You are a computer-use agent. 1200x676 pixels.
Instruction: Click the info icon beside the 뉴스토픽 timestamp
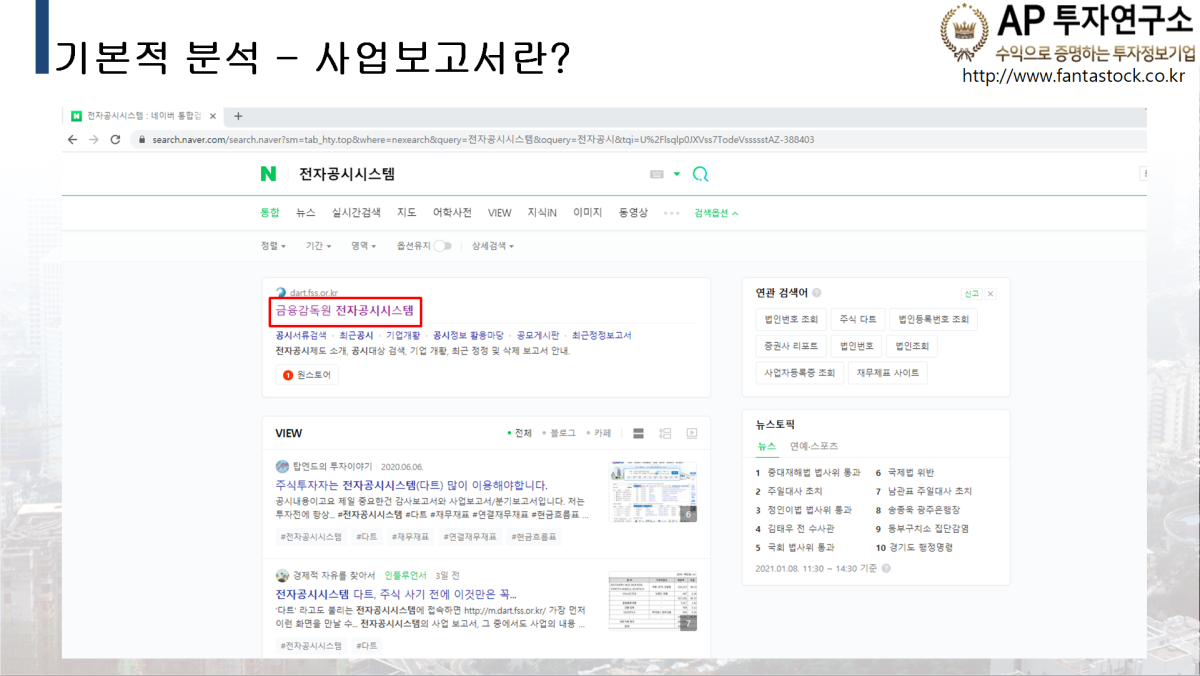[x=886, y=568]
